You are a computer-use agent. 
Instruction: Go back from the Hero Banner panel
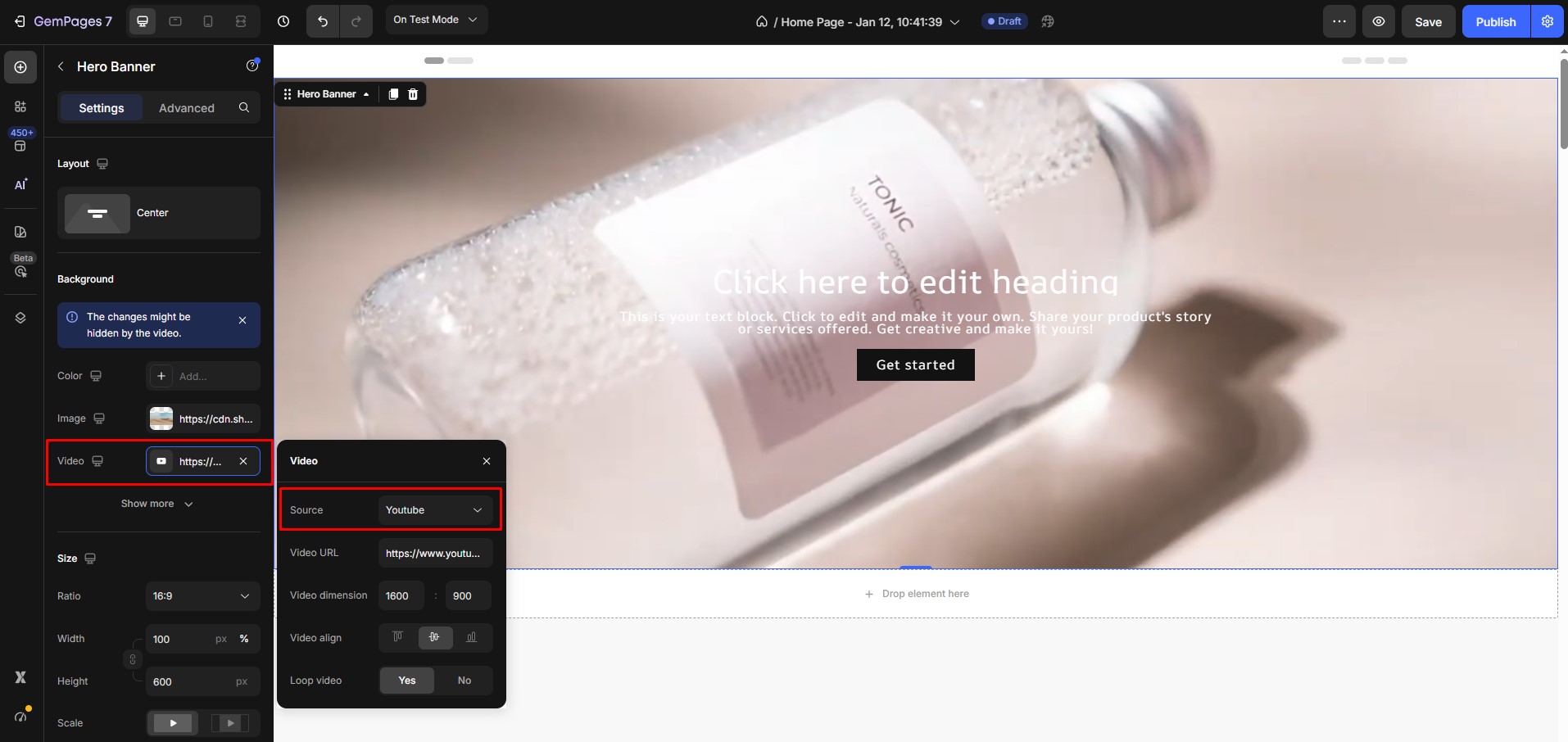point(61,66)
